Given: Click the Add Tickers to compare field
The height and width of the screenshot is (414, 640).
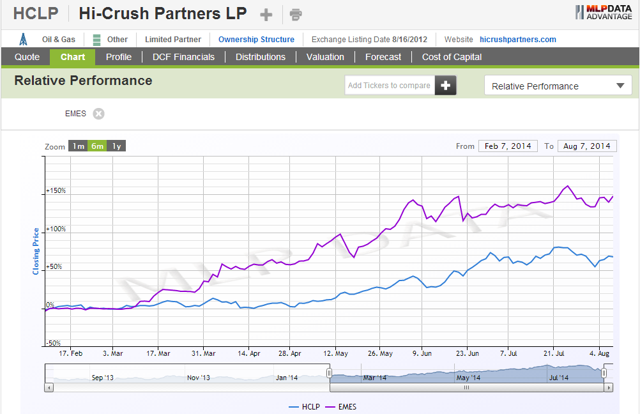Looking at the screenshot, I should coord(389,85).
